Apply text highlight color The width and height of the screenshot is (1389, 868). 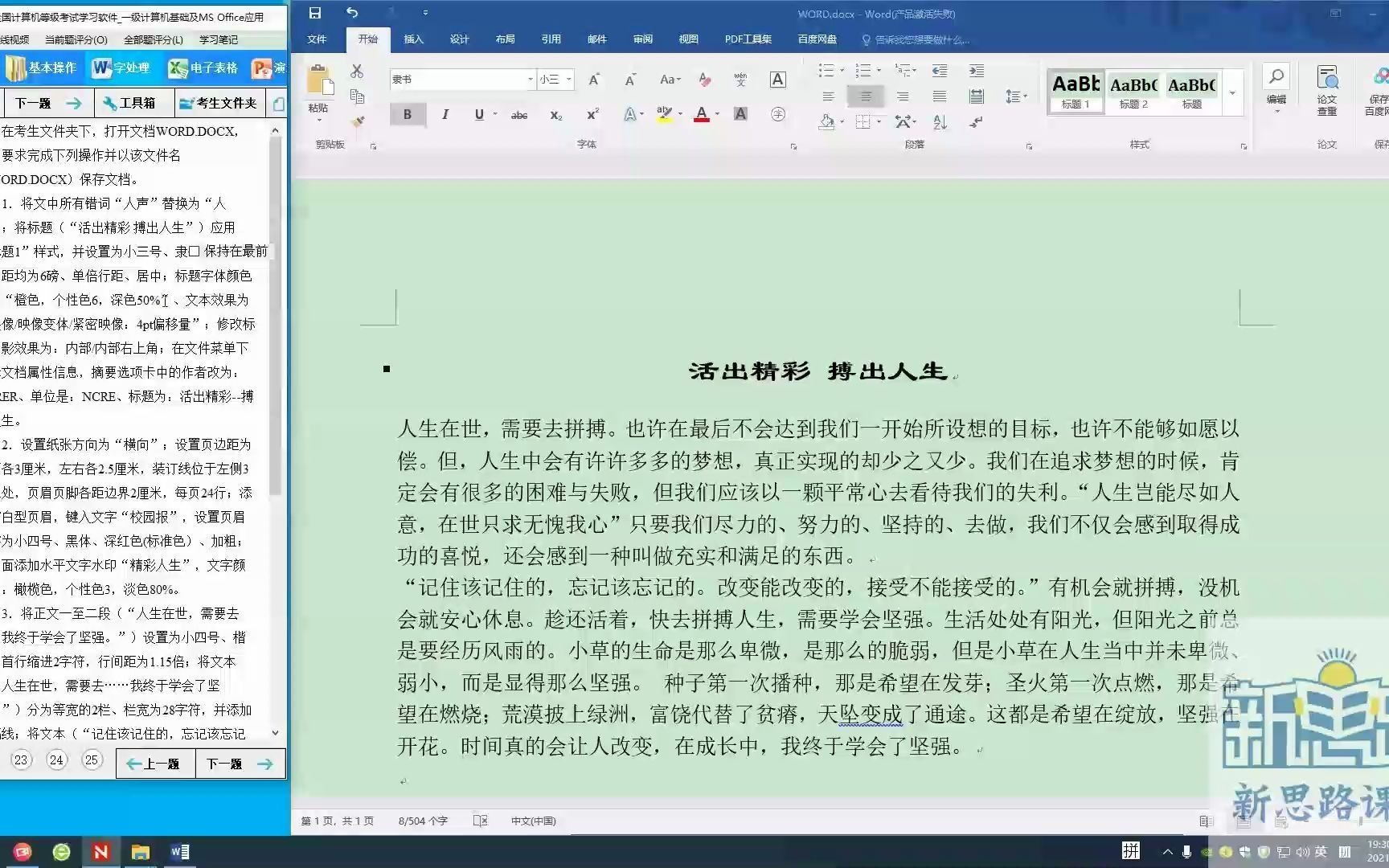[663, 114]
